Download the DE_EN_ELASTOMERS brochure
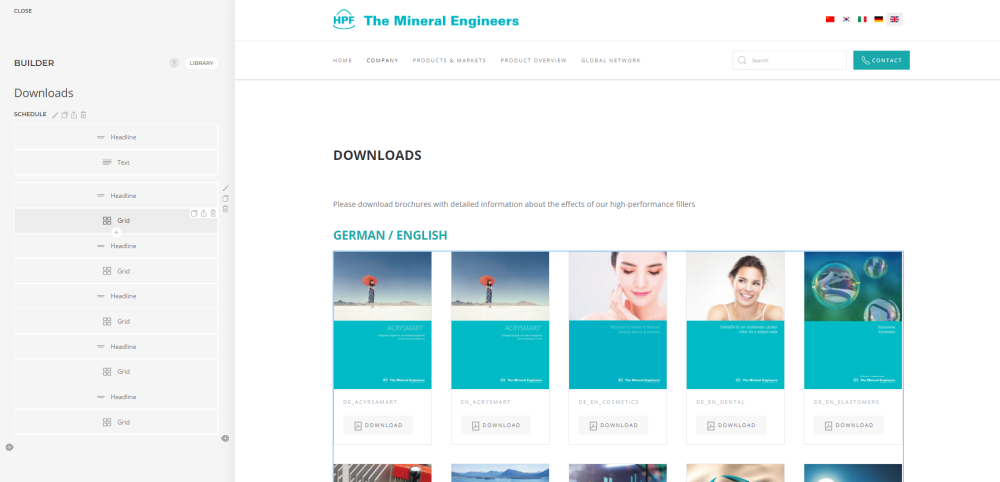The height and width of the screenshot is (482, 1000). tap(849, 425)
